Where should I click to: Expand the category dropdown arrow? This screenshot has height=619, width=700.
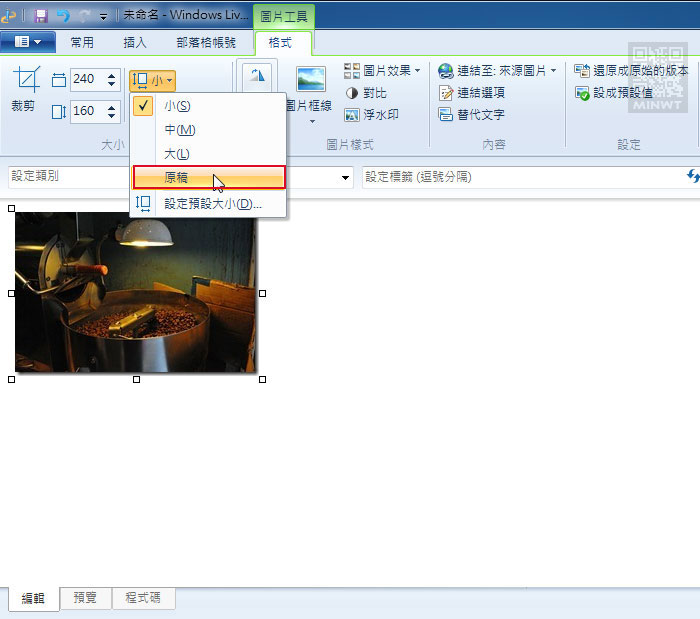tap(345, 178)
